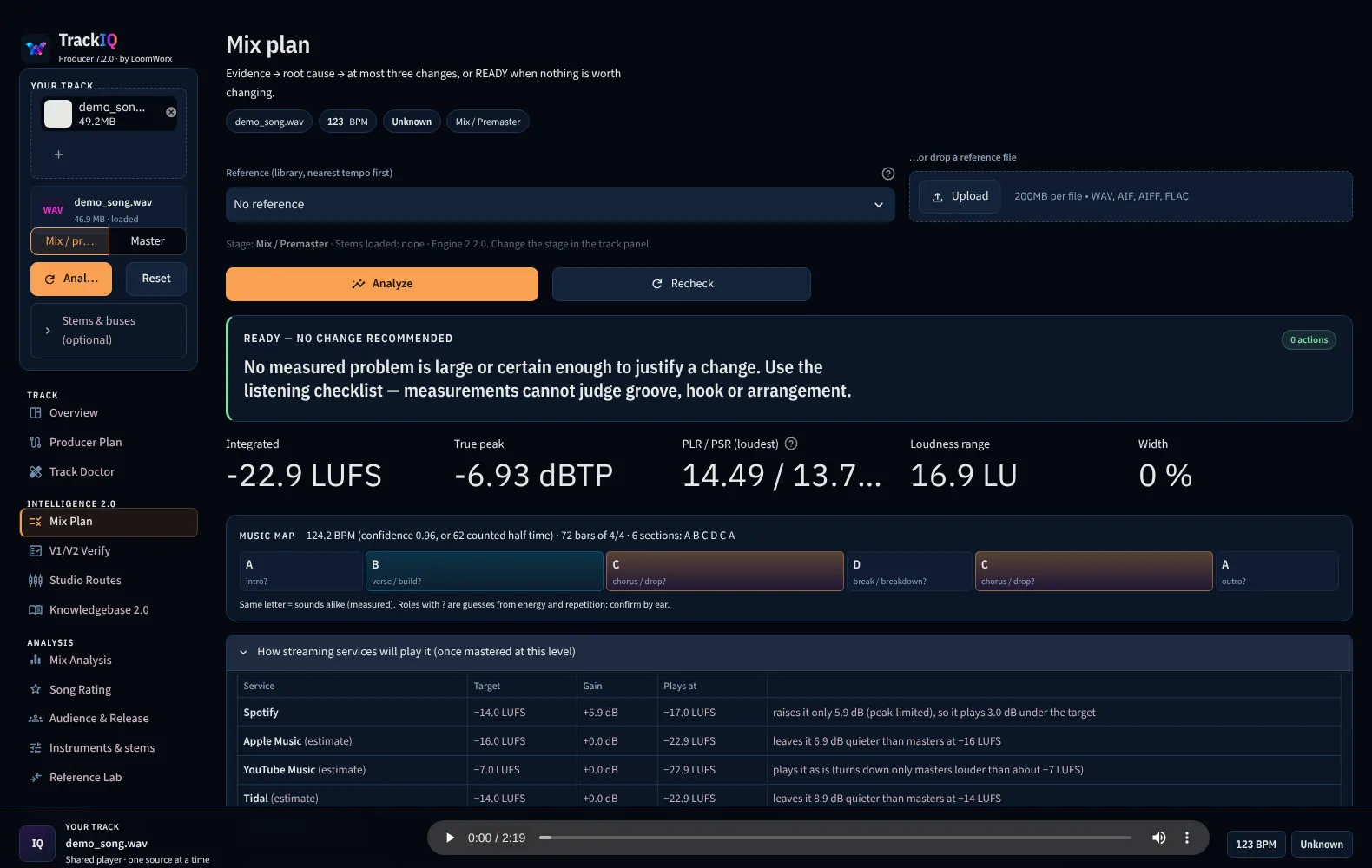Open the No reference dropdown

pos(560,205)
